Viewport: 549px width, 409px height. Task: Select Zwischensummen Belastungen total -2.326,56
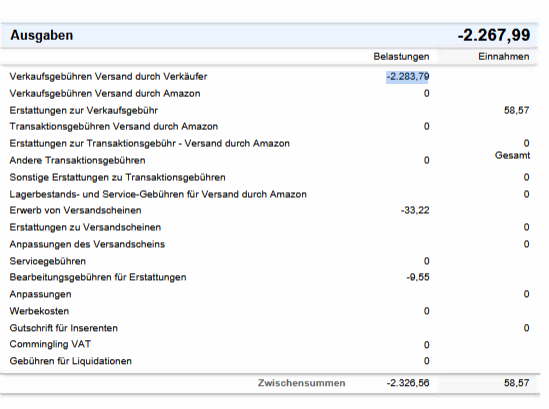[408, 383]
